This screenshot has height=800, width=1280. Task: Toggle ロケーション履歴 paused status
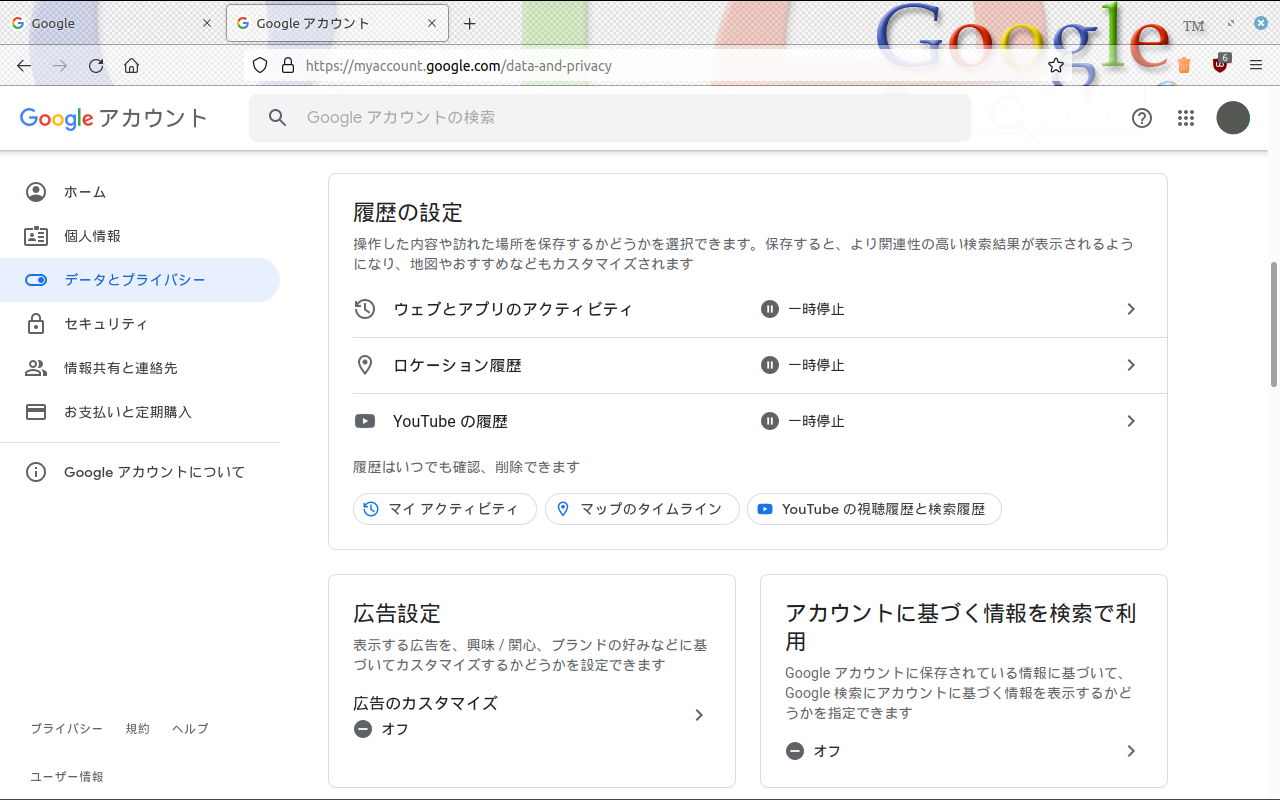point(802,366)
